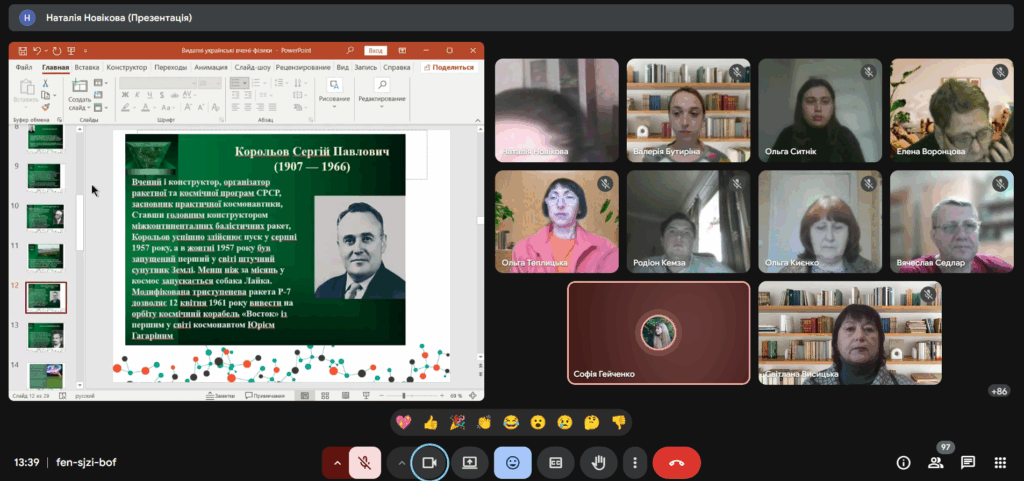Leave the call with red hang-up button
This screenshot has width=1024, height=481.
tap(676, 463)
